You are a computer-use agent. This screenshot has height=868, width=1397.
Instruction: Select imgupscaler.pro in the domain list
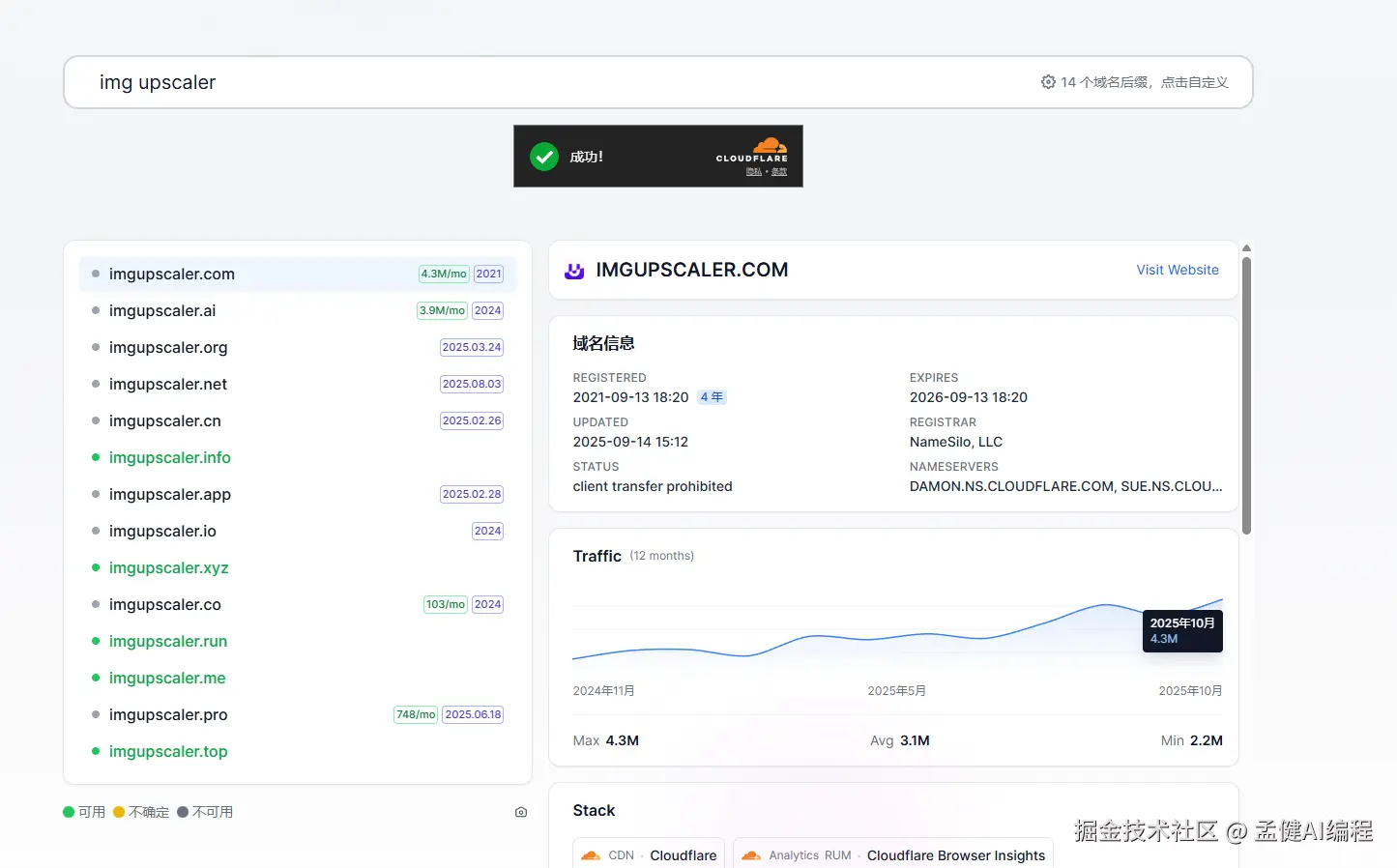pyautogui.click(x=298, y=714)
